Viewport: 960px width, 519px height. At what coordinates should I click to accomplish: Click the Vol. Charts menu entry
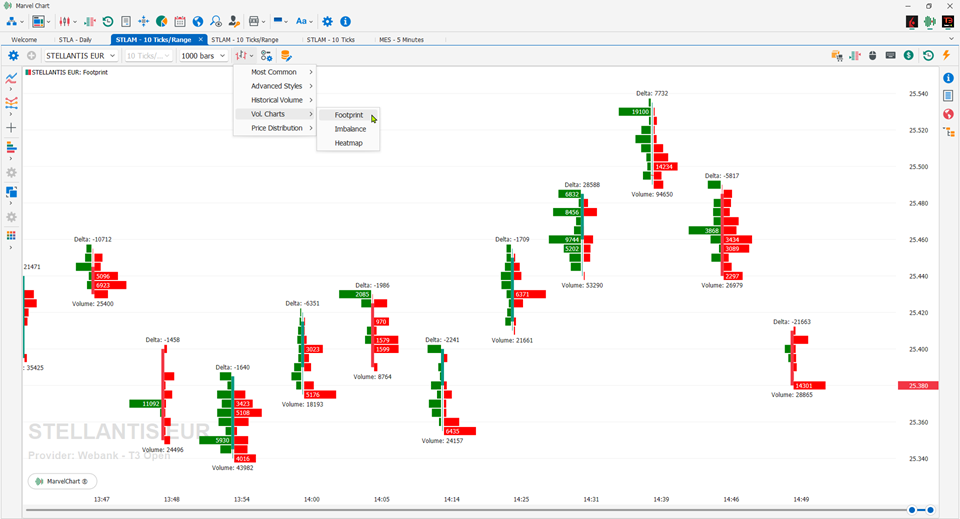coord(275,114)
